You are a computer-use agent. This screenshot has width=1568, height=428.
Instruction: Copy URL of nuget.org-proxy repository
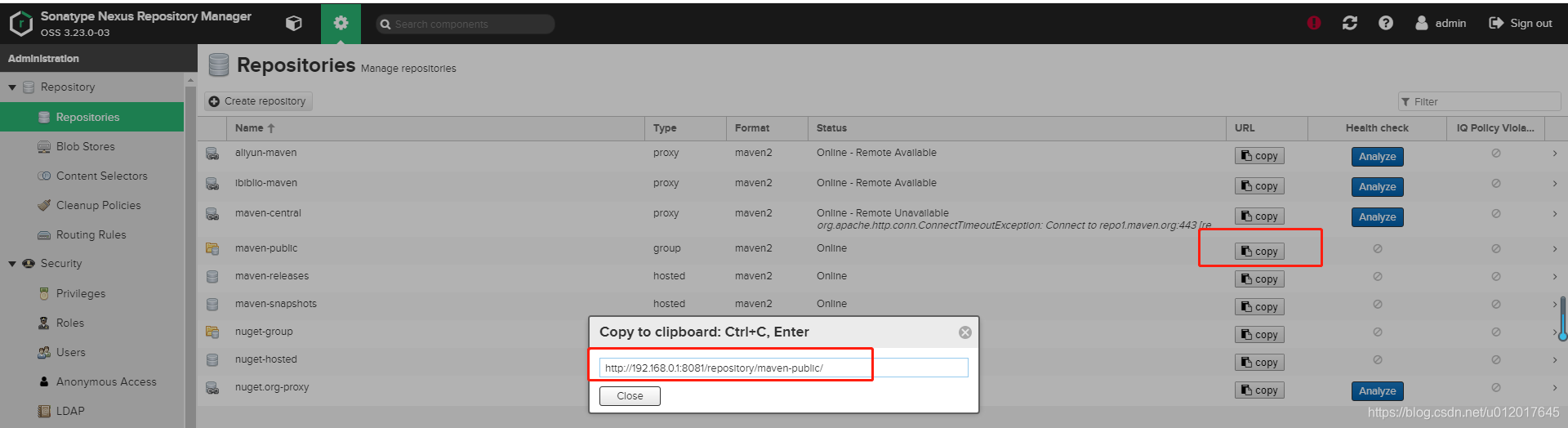[x=1259, y=390]
